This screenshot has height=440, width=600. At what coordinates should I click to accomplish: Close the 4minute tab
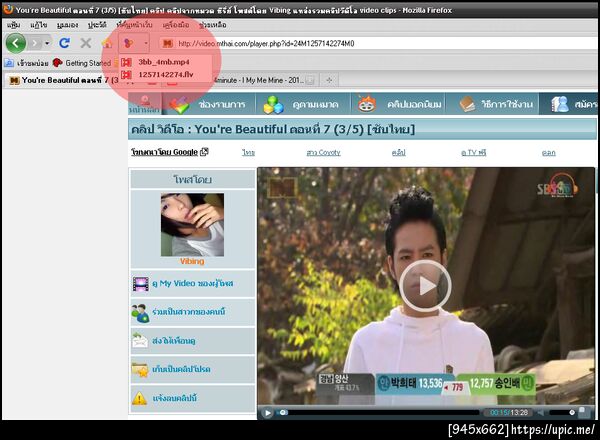tap(310, 80)
